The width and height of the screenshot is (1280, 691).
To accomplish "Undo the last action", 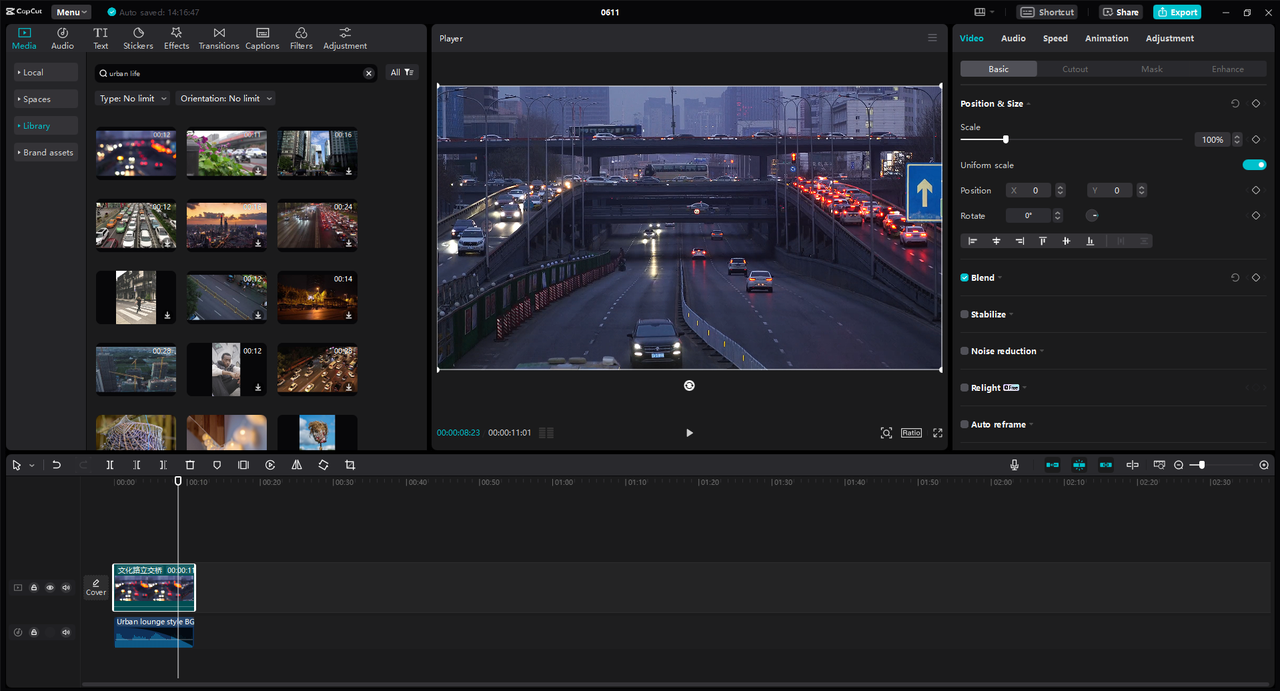I will 57,465.
